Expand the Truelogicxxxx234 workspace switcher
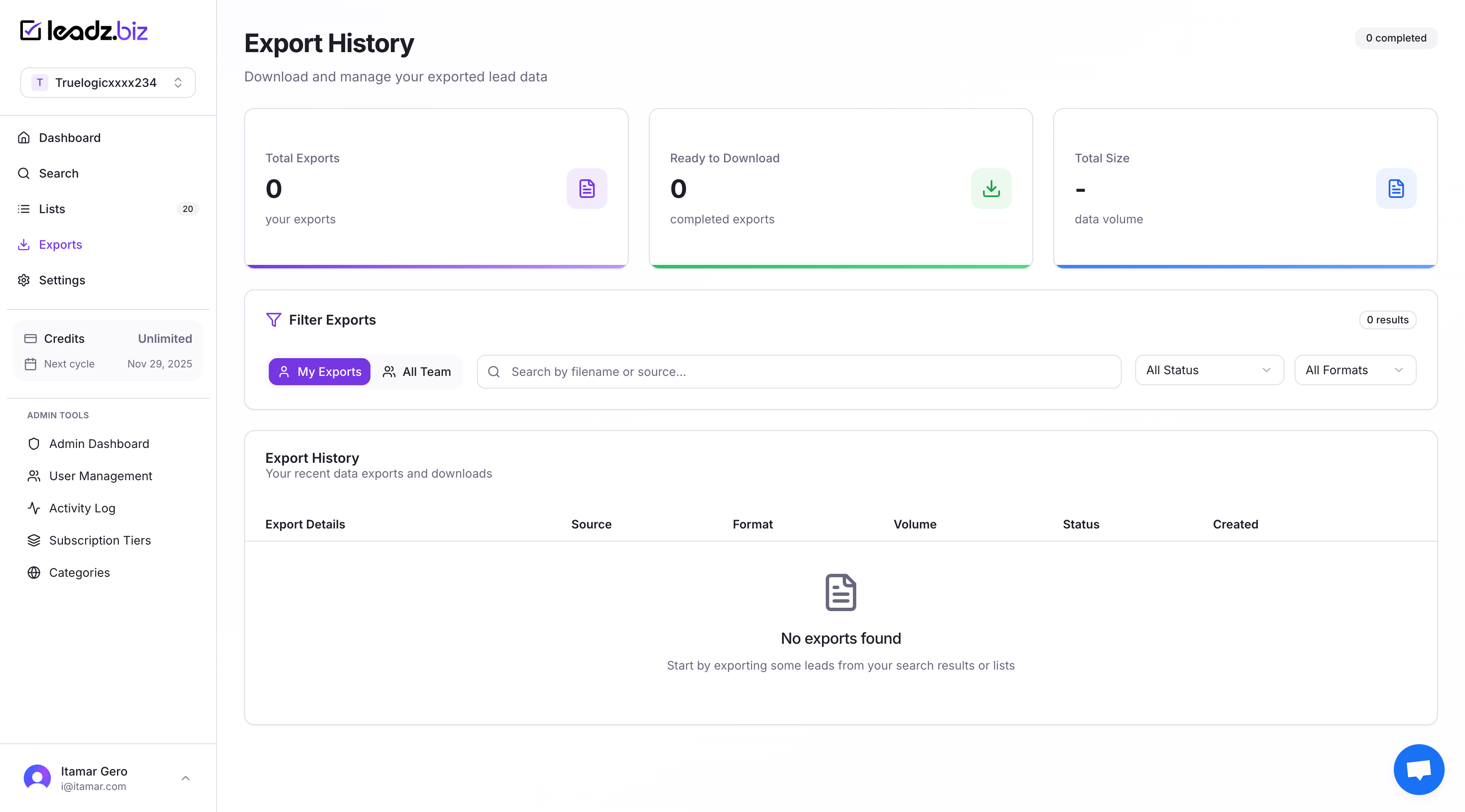The height and width of the screenshot is (812, 1465). click(108, 83)
